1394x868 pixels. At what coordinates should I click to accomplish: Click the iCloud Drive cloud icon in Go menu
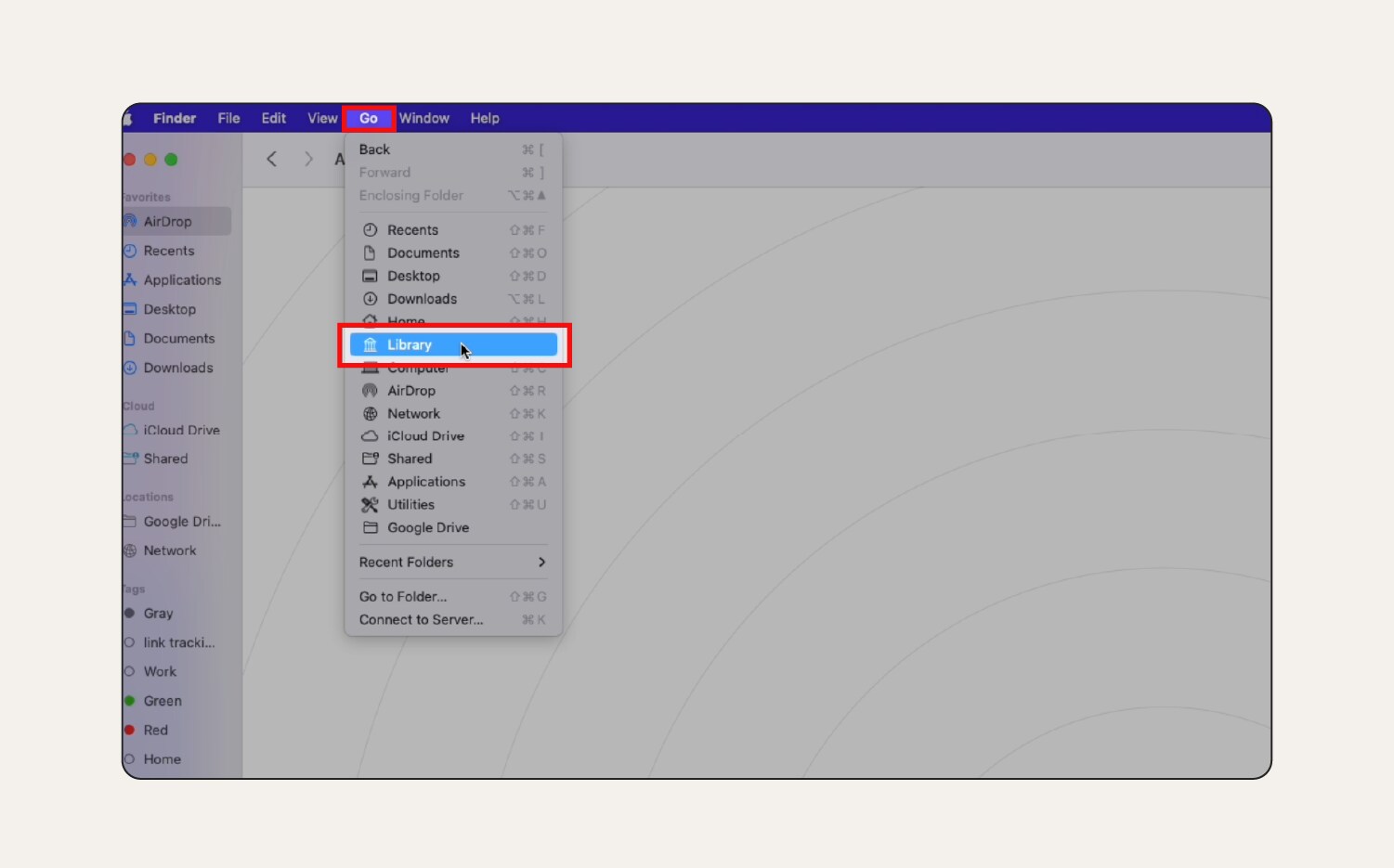click(370, 436)
